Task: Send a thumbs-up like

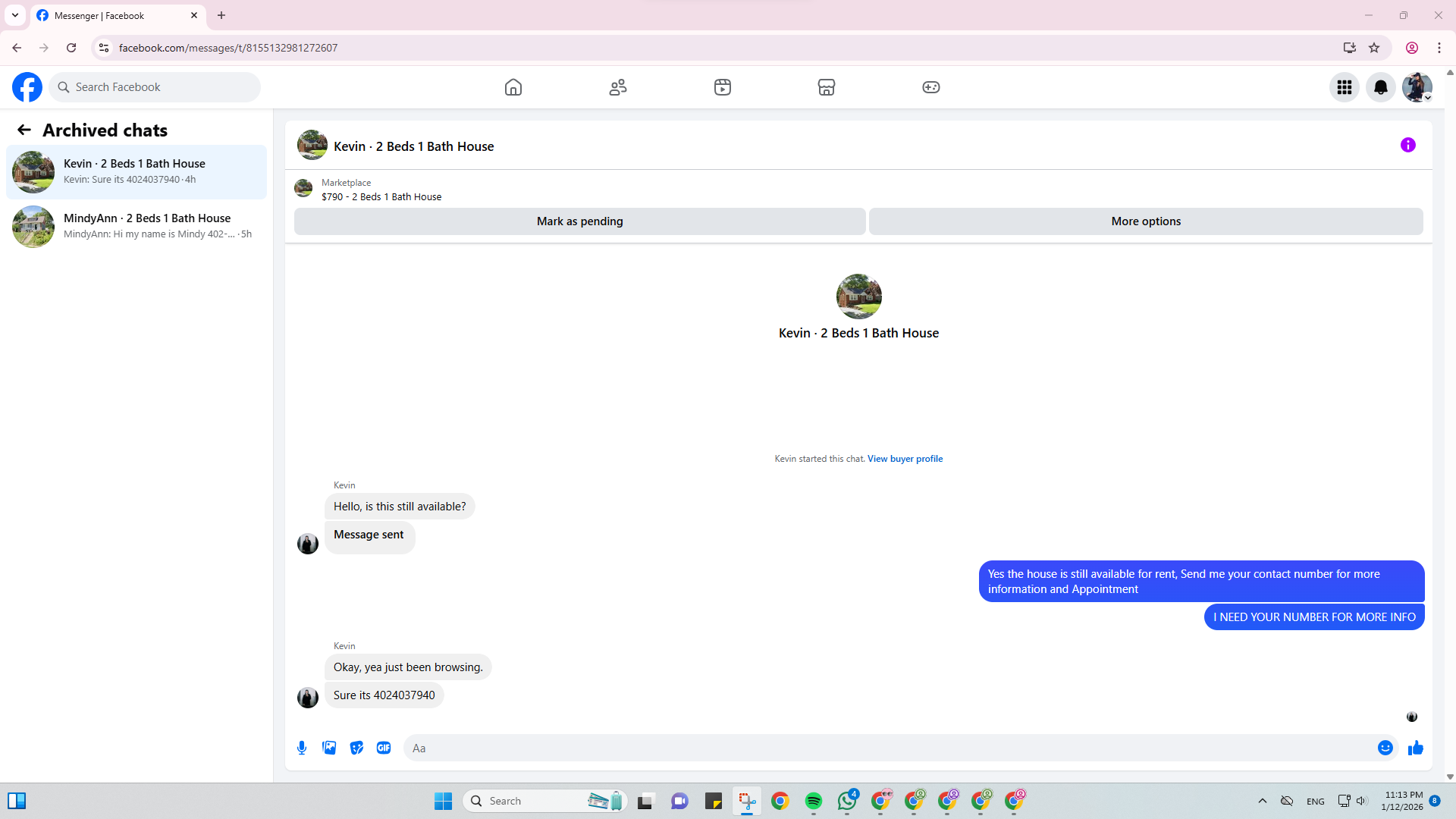Action: click(1415, 748)
